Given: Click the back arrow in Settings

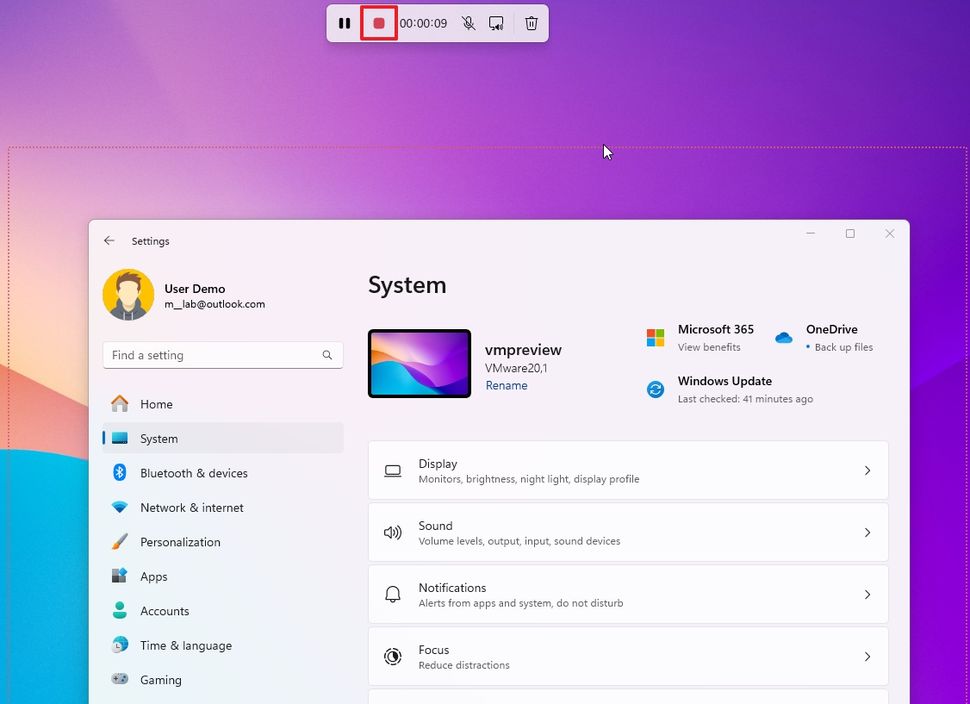Looking at the screenshot, I should point(109,240).
